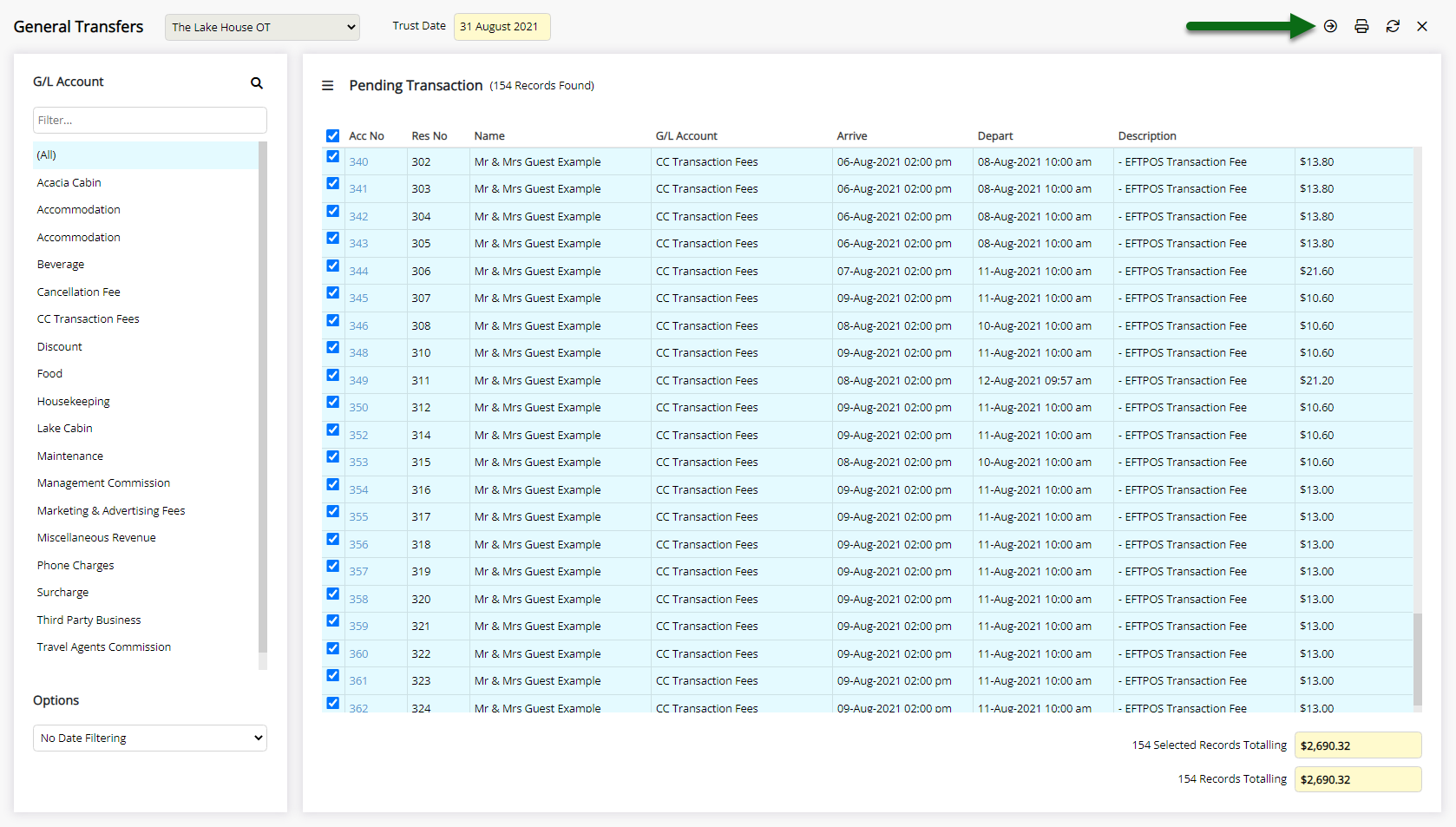Screen dimensions: 1456x827
Task: Click the G/L Account filter input
Action: [150, 120]
